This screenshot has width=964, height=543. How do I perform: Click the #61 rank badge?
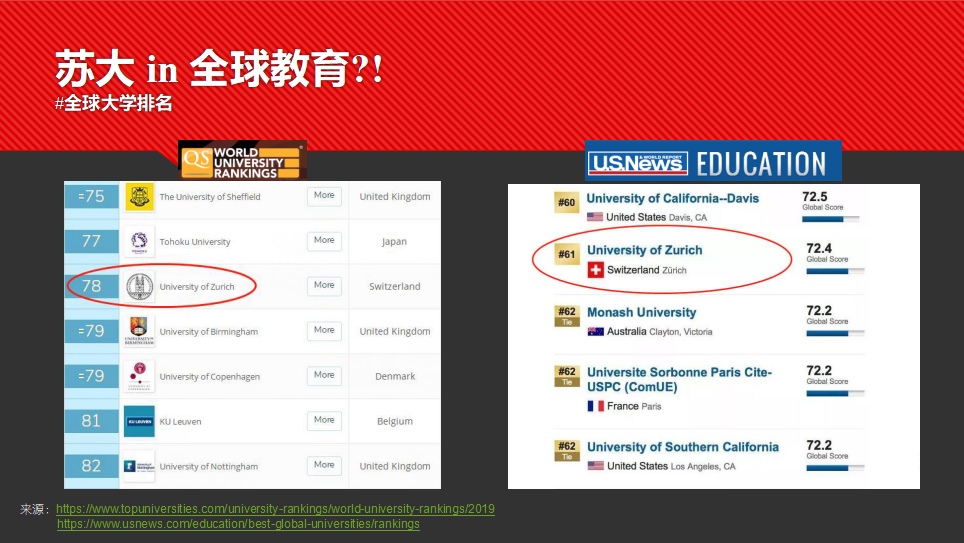point(566,255)
